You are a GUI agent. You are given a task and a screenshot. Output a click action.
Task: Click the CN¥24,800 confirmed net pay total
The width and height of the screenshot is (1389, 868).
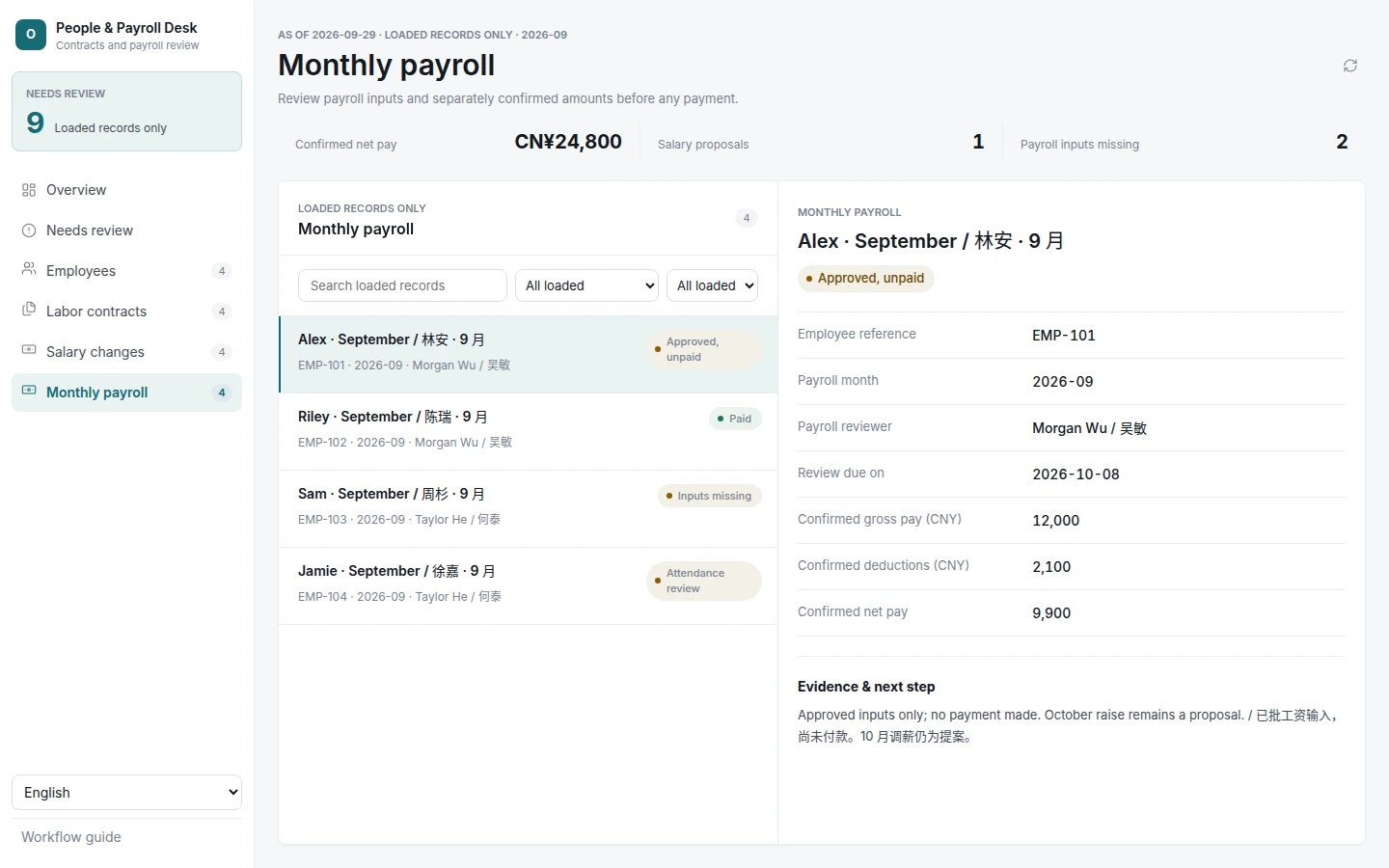(x=568, y=142)
